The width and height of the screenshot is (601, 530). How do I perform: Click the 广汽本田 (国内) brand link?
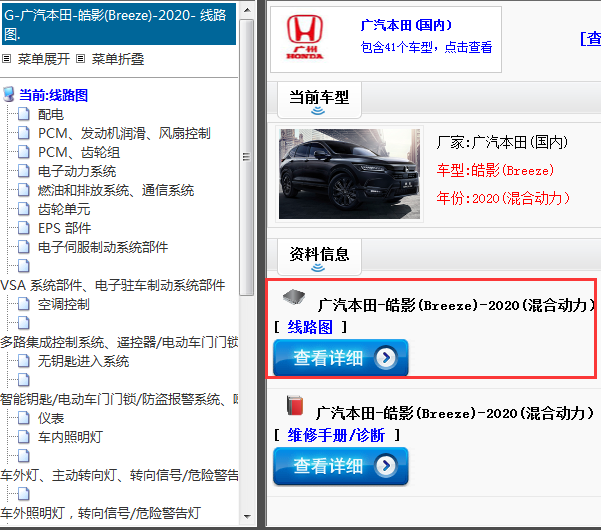coord(406,25)
